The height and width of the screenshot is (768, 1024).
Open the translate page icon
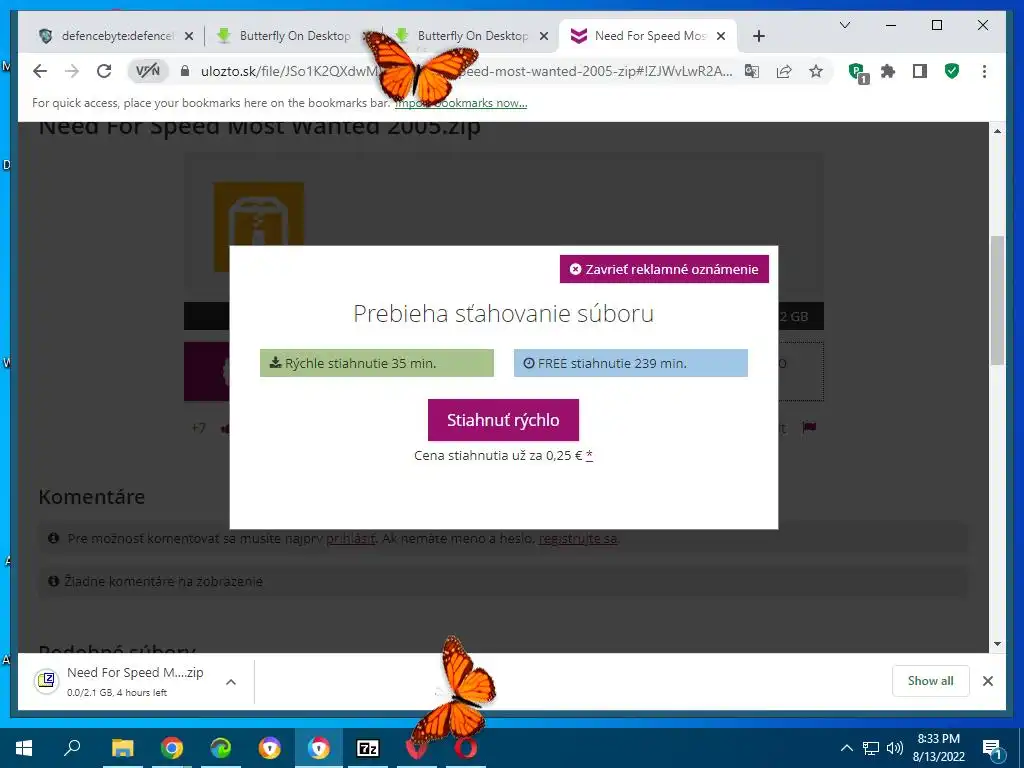tap(752, 71)
